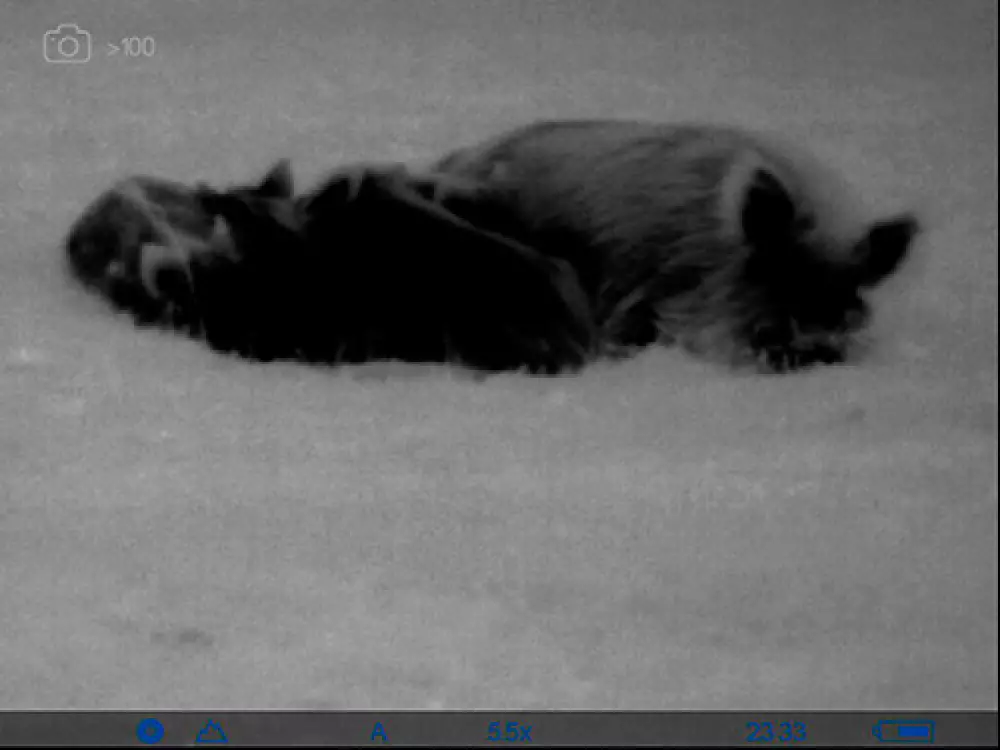
Task: Click the >100 remaining photos counter
Action: click(x=131, y=47)
